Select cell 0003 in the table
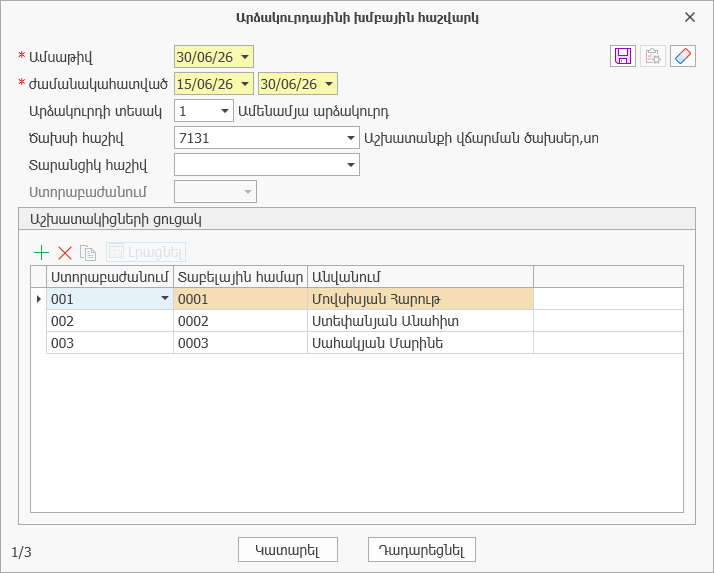714x573 pixels. click(240, 343)
